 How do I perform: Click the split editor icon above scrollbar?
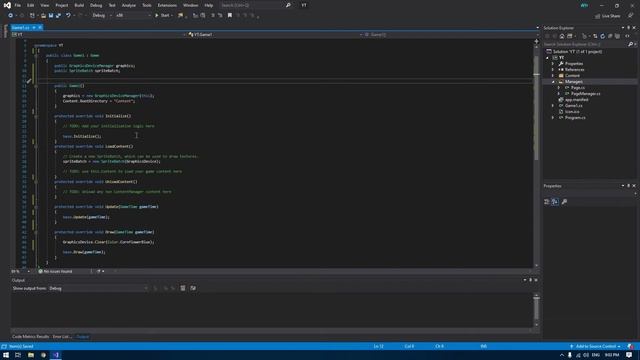(x=536, y=41)
